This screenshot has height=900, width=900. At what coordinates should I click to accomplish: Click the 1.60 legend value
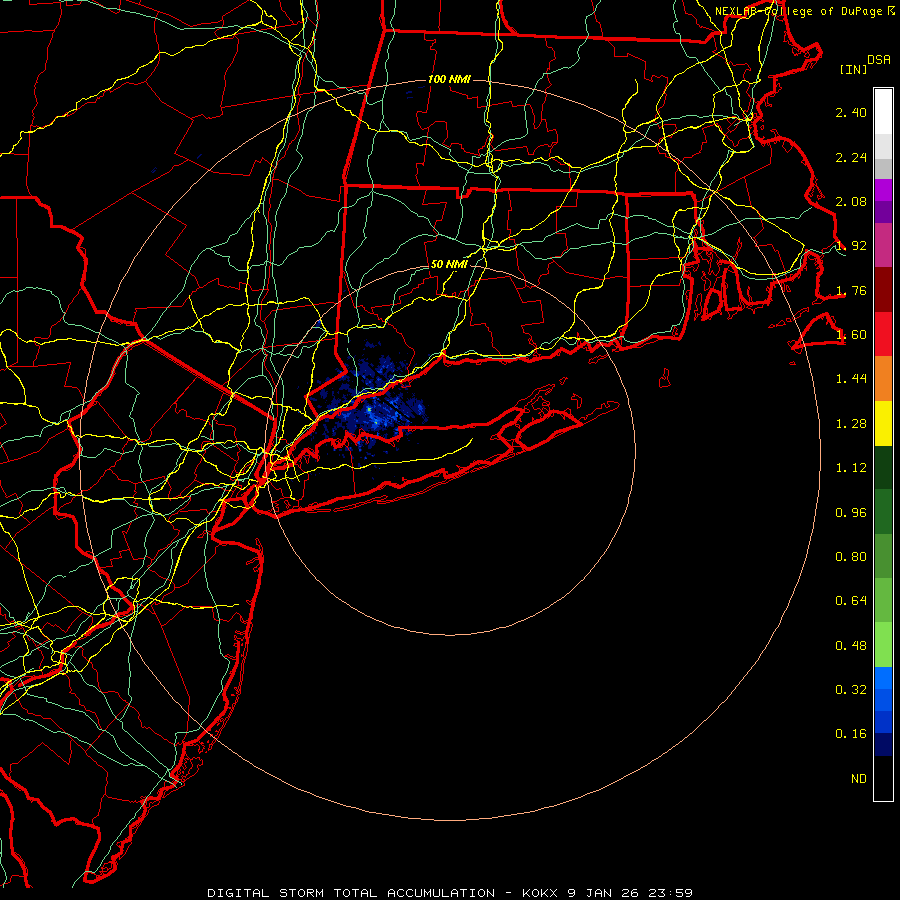click(x=851, y=335)
